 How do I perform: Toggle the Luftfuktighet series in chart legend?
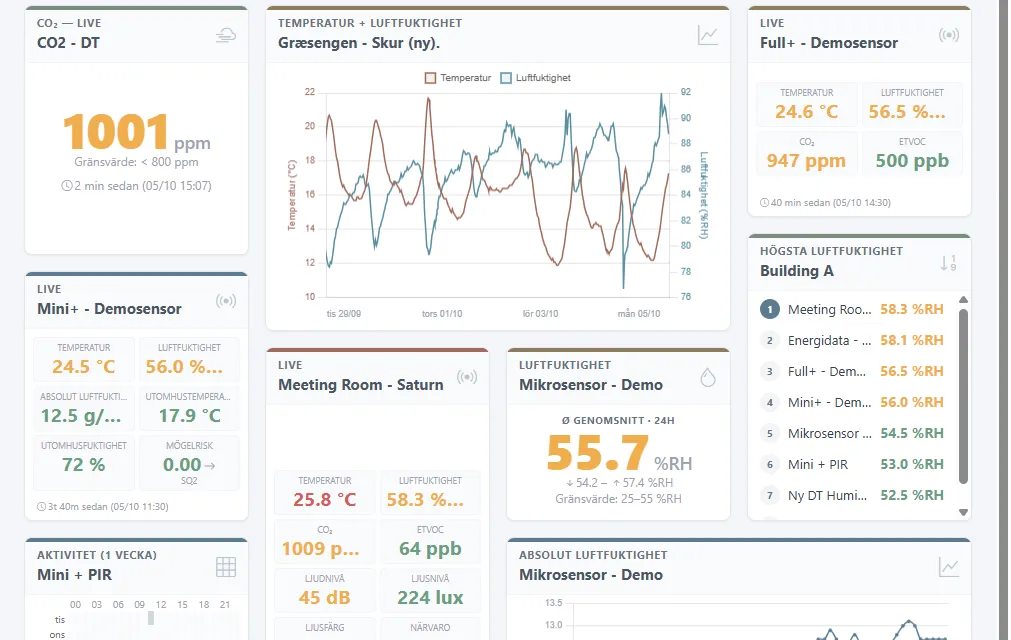click(536, 78)
